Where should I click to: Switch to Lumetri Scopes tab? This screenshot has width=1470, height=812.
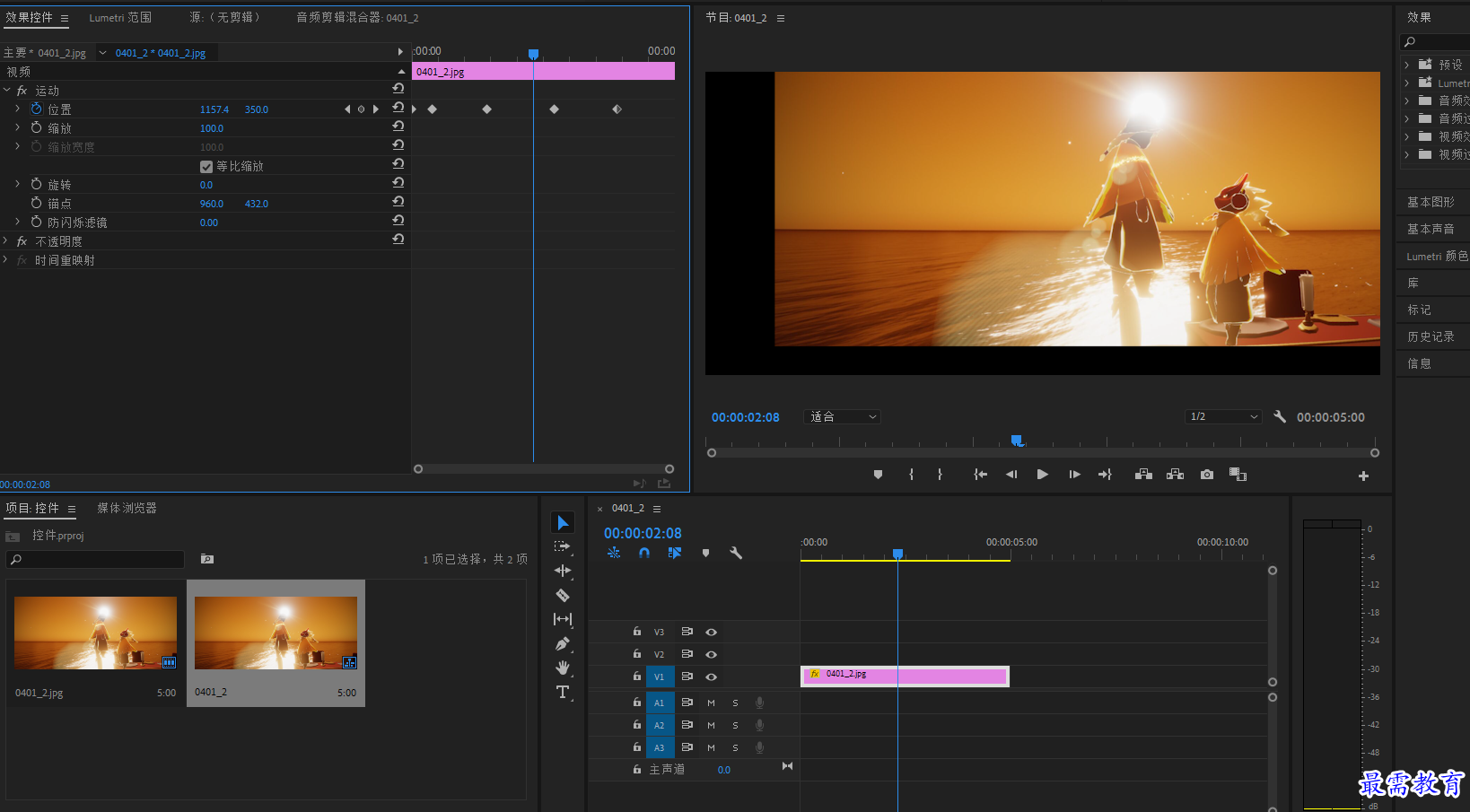coord(120,17)
